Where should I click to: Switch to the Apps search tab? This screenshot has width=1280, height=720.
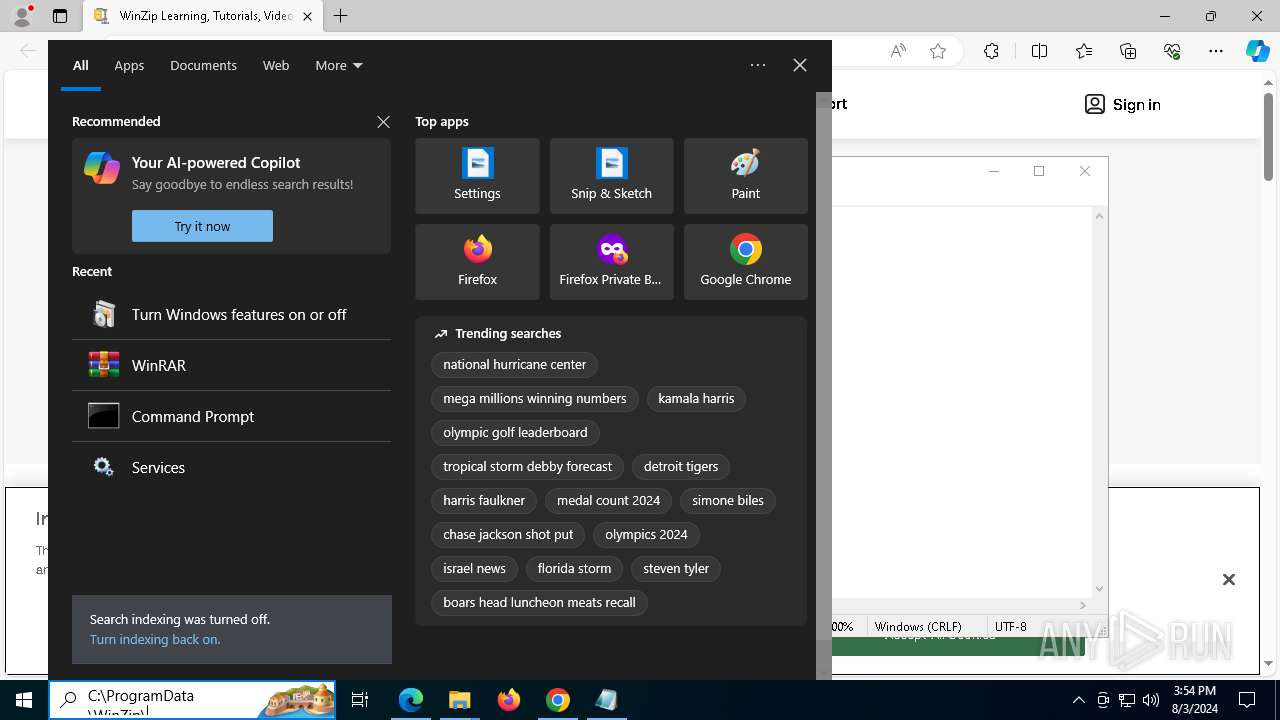tap(129, 65)
